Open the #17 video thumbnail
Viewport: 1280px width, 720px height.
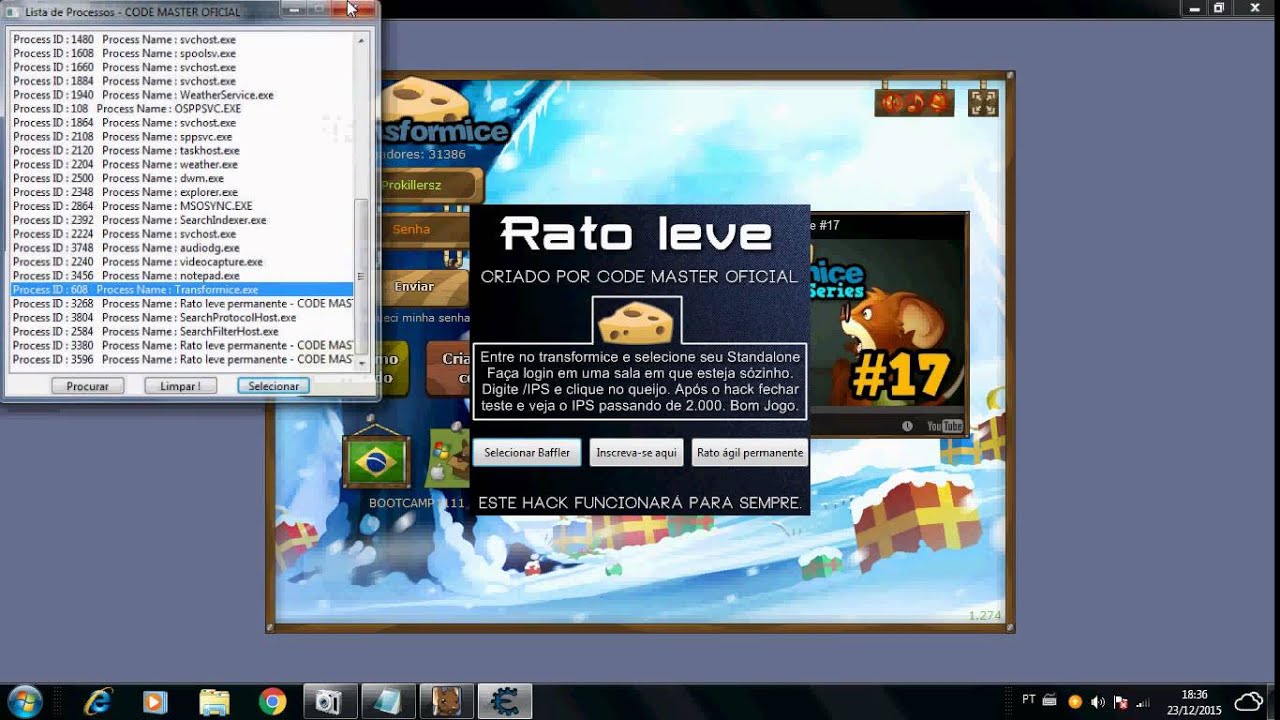click(886, 322)
